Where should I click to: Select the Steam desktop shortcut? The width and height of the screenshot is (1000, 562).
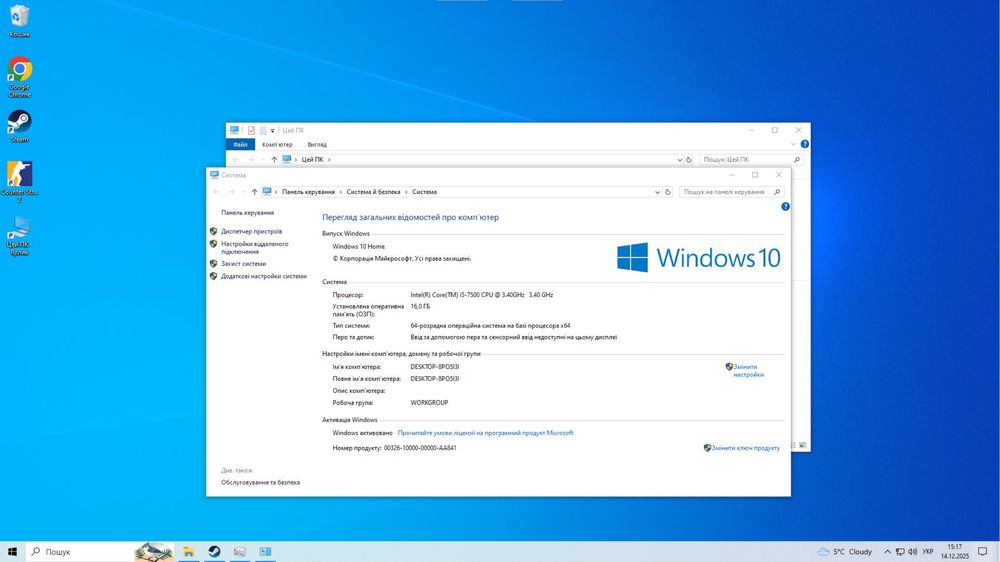point(19,126)
